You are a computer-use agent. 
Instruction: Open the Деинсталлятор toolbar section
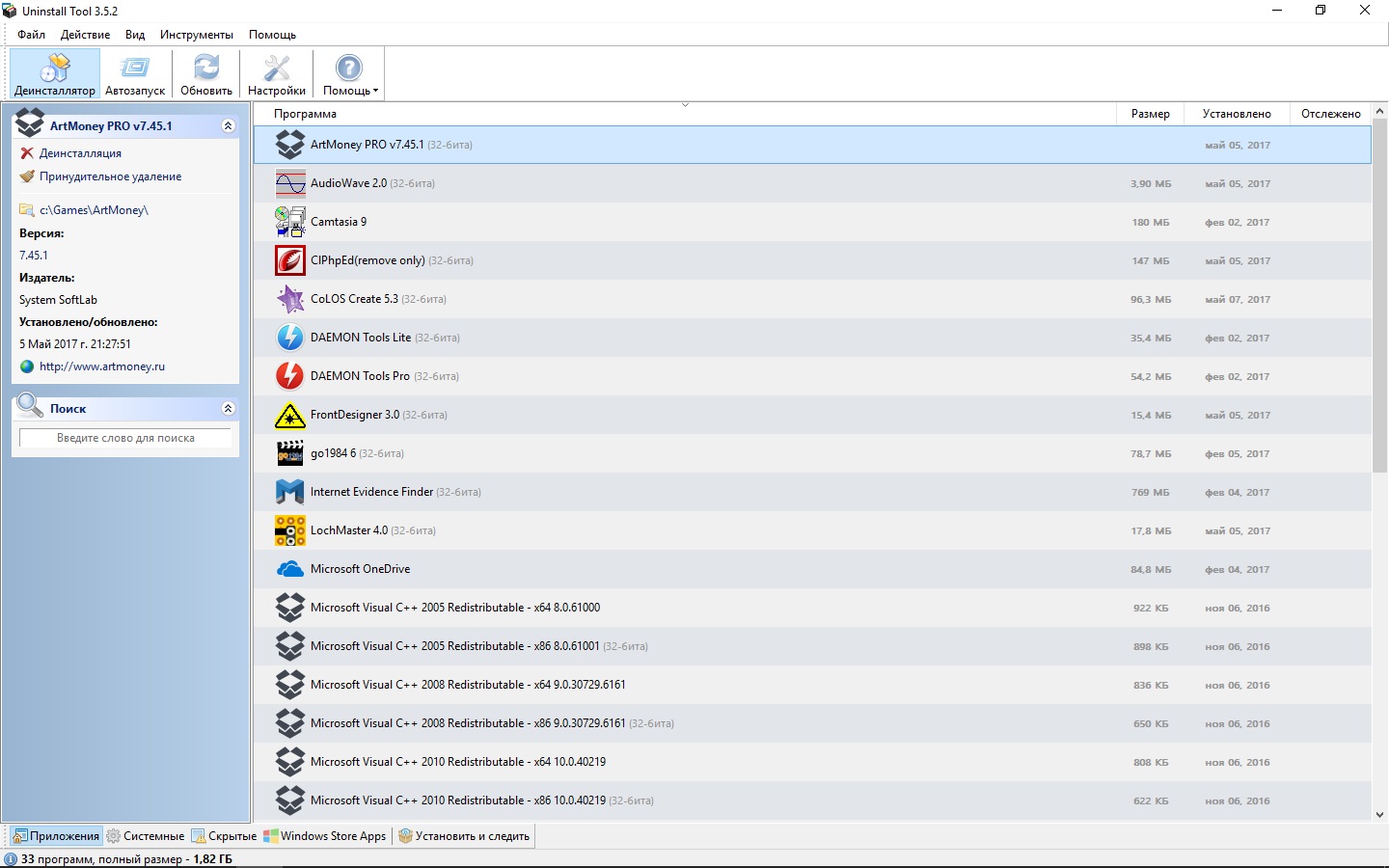point(55,74)
